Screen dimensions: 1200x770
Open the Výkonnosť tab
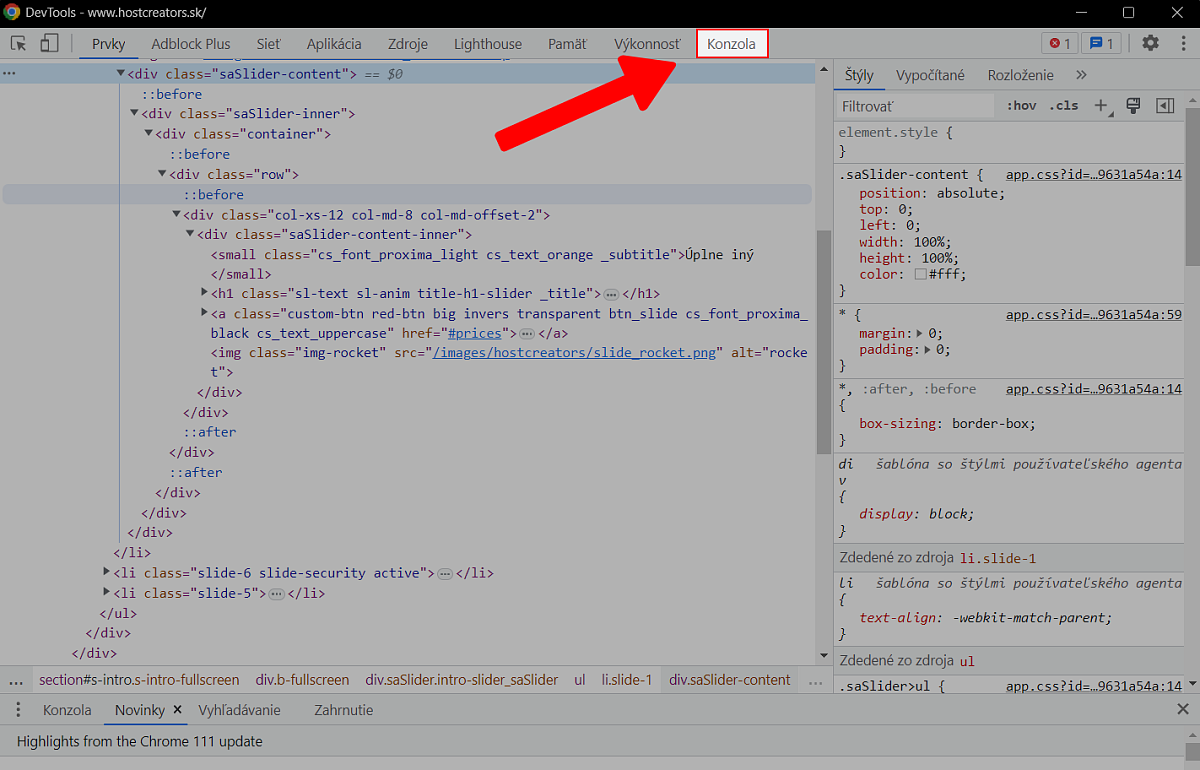pyautogui.click(x=647, y=44)
